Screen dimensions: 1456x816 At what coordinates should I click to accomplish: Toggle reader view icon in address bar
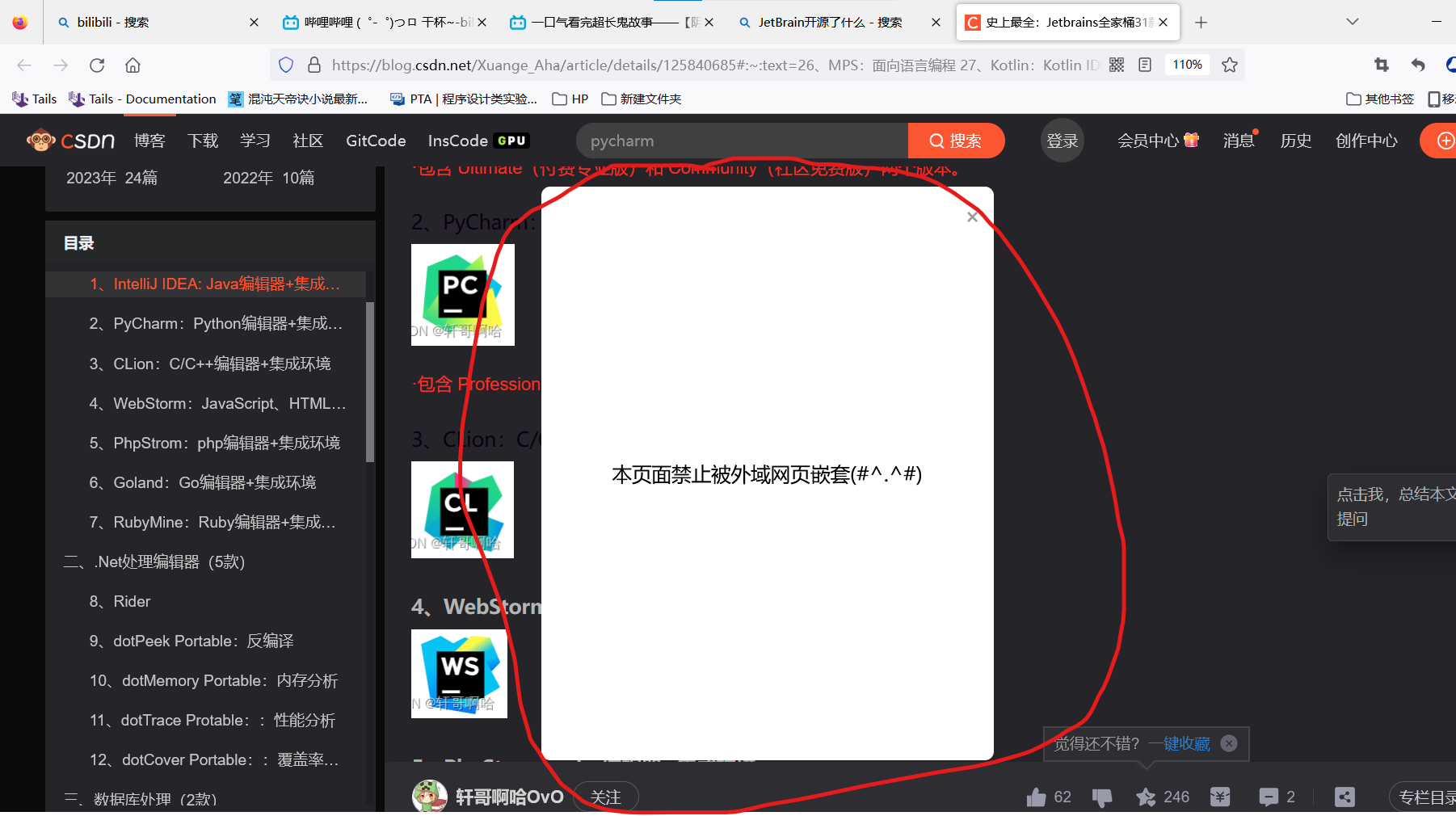(1145, 65)
